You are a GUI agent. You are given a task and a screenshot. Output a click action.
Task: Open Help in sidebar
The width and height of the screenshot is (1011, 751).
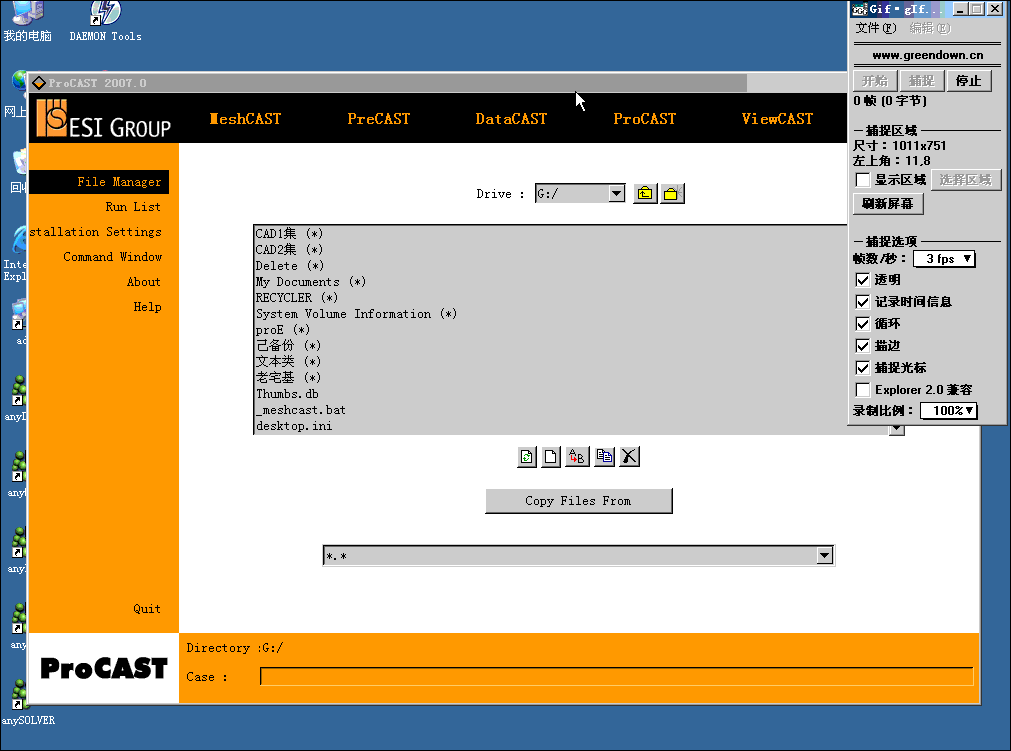tap(147, 307)
